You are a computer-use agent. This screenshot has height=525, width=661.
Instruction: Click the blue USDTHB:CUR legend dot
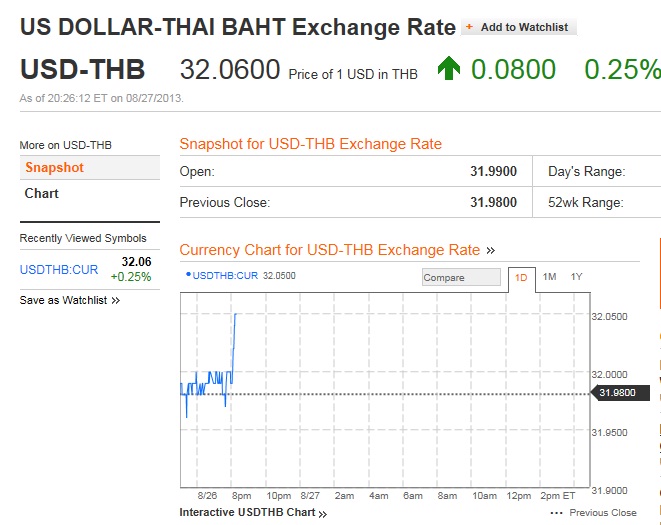click(x=187, y=274)
